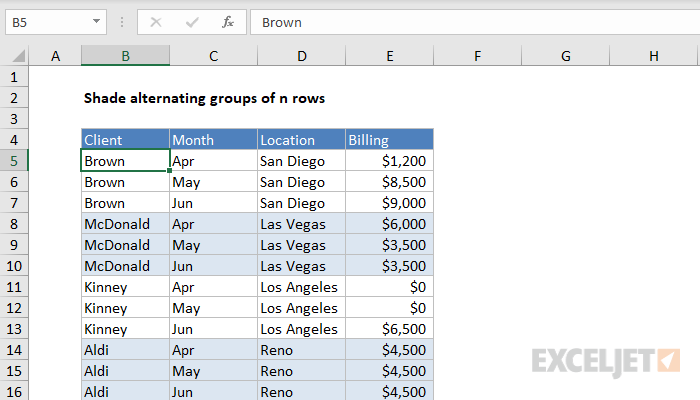Select the Aldi cell in row 14
The width and height of the screenshot is (700, 400).
[x=125, y=350]
